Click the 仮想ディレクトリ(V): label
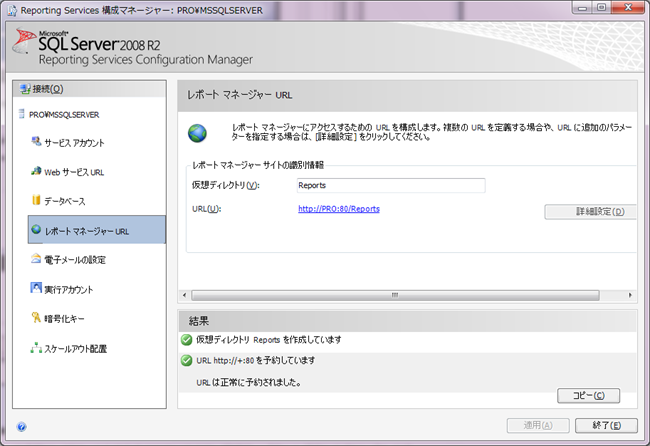Viewport: 650px width, 446px height. point(226,185)
